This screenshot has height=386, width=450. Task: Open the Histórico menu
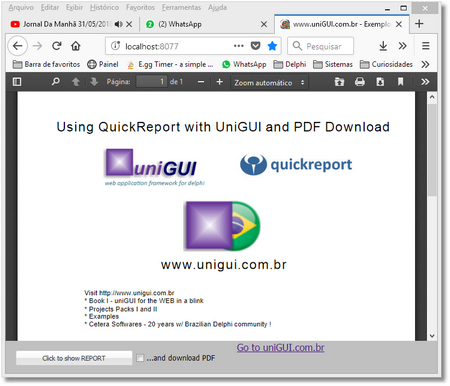[104, 7]
